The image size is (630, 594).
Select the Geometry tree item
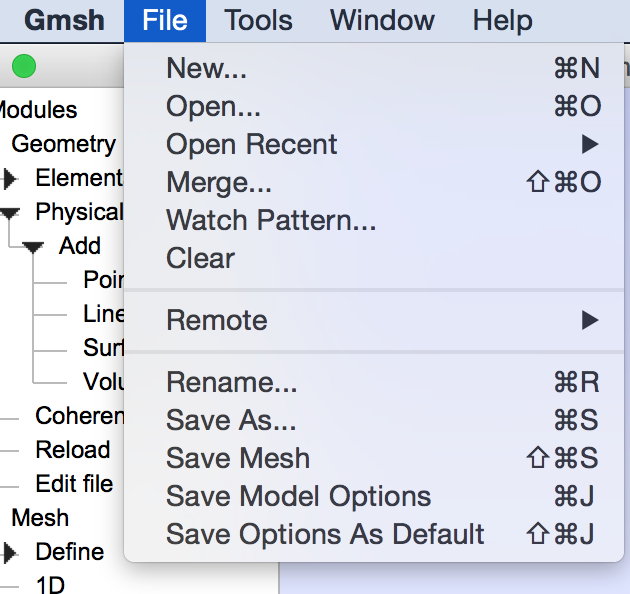[x=63, y=144]
